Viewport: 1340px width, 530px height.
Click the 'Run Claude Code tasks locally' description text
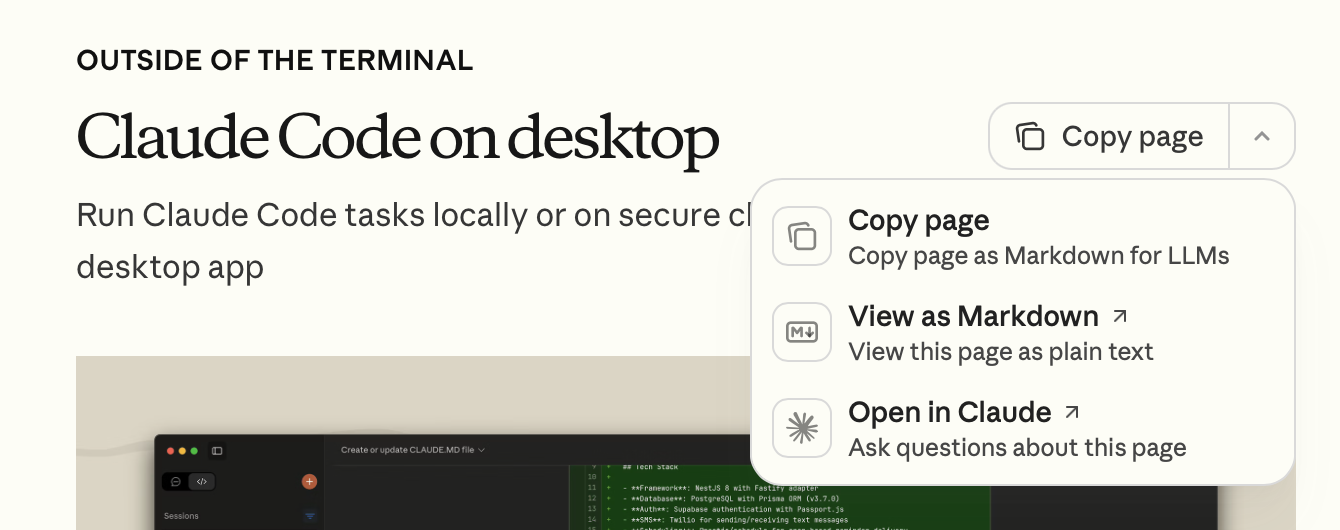(x=413, y=241)
